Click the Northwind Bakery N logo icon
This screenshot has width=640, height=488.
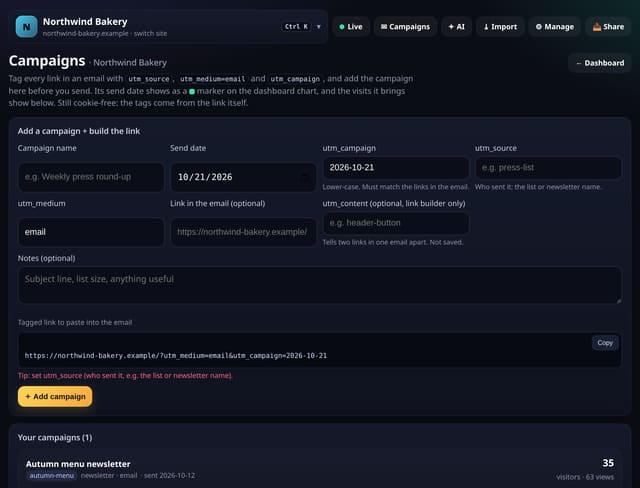click(27, 27)
